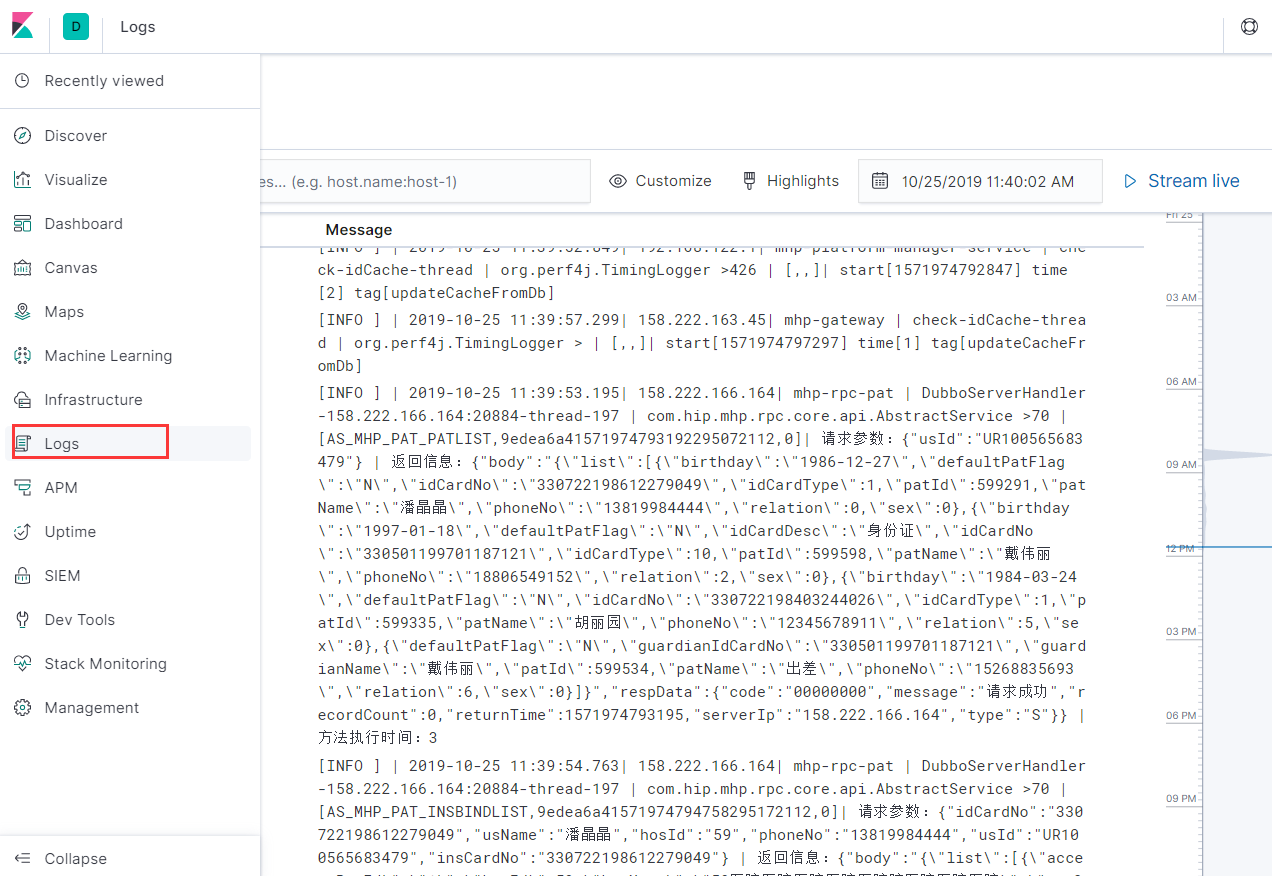Click the Stack Monitoring heartbeat icon
The height and width of the screenshot is (876, 1272).
click(x=23, y=664)
